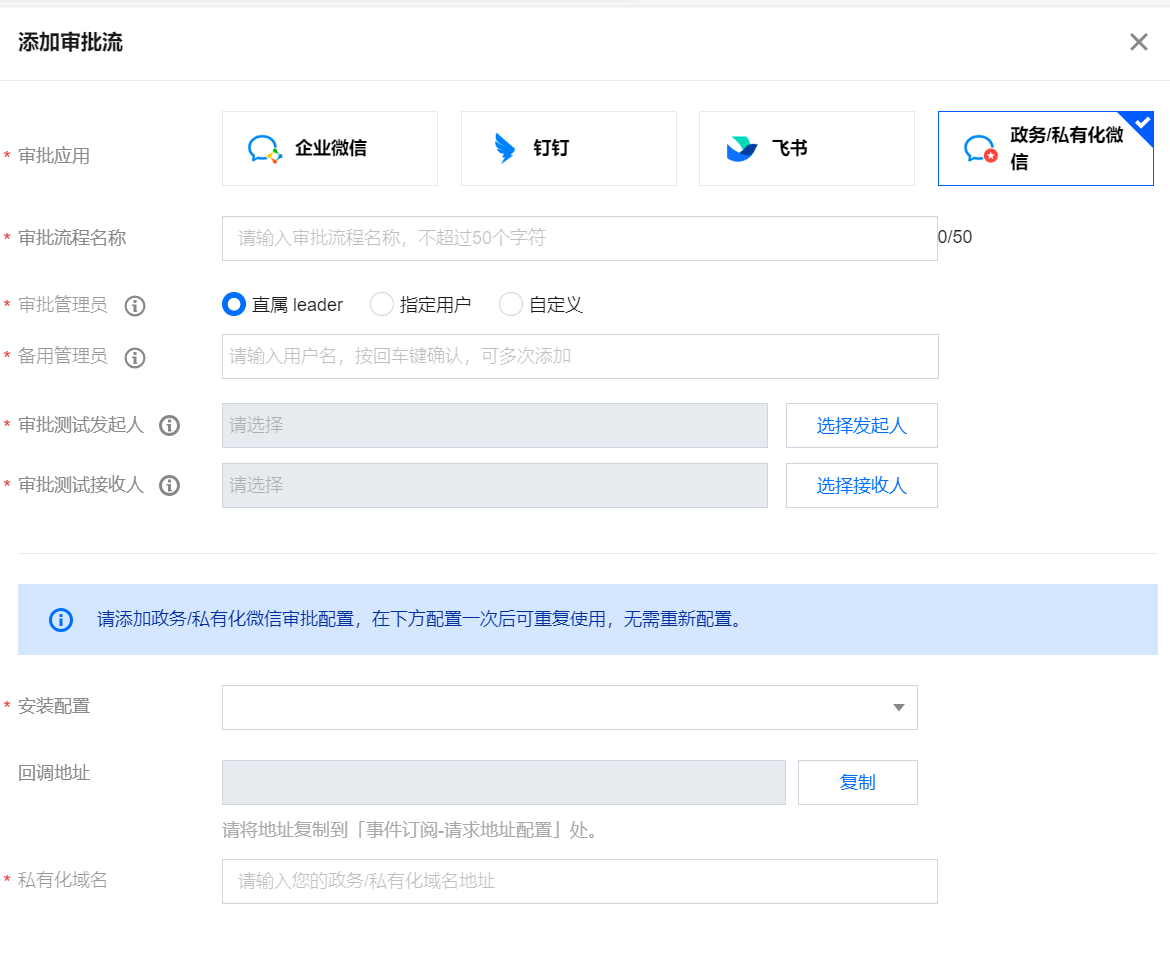1170x960 pixels.
Task: Click the 复制 button for 回调地址
Action: (x=857, y=782)
